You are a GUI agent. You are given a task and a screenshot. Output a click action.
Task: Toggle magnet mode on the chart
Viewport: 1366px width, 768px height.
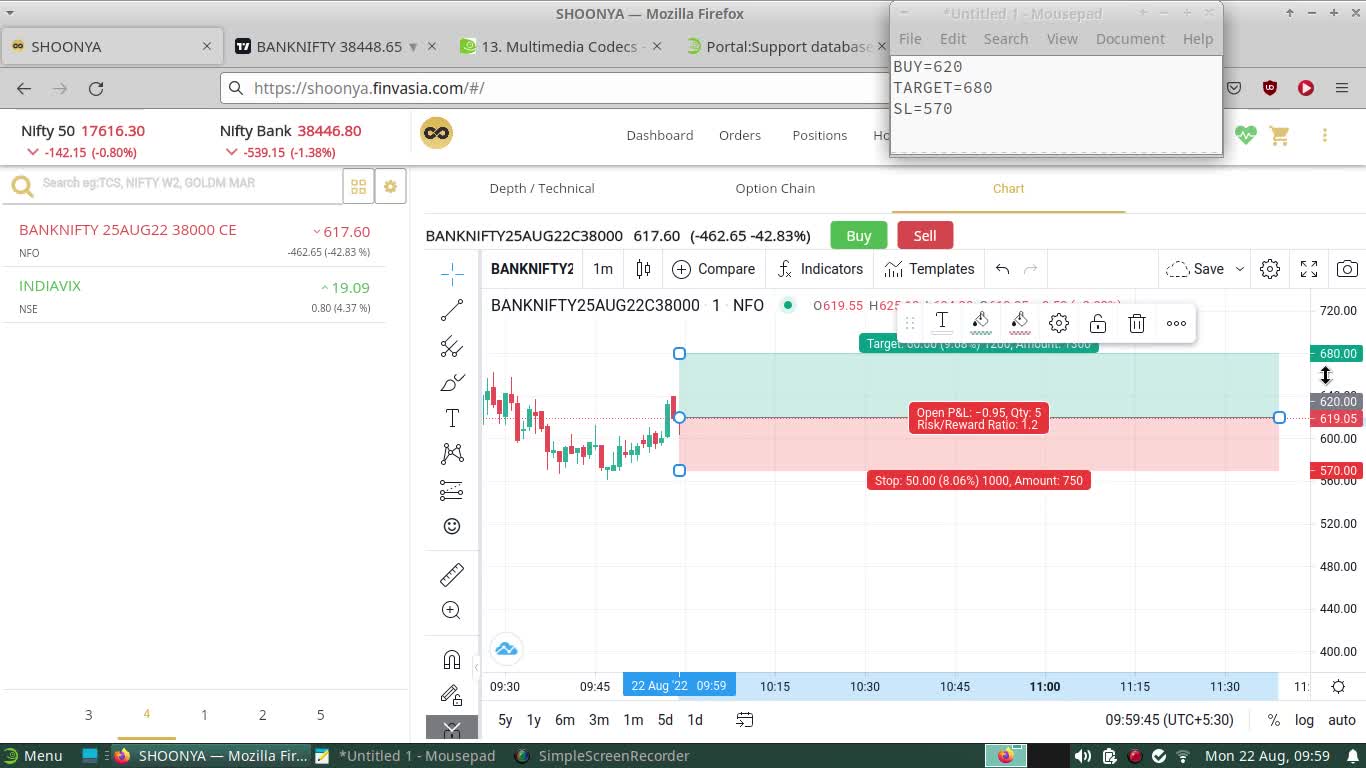tap(452, 659)
